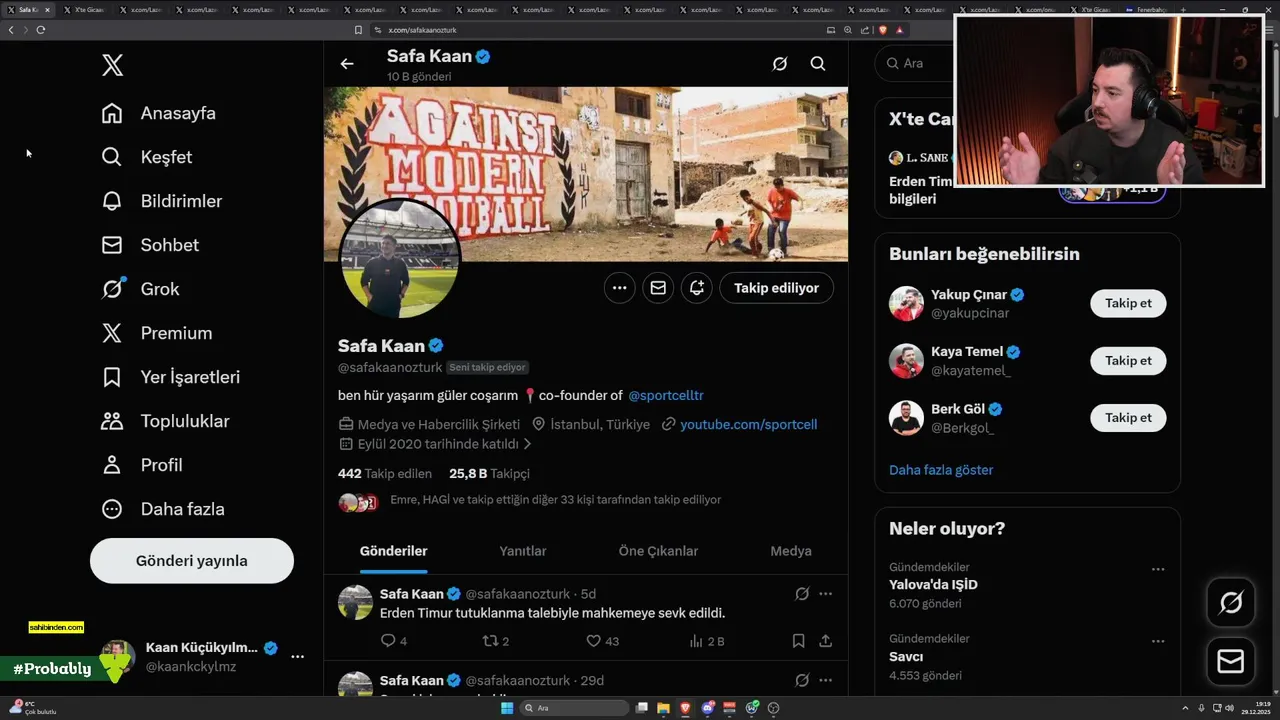Viewport: 1280px width, 720px height.
Task: Open Yalova'da IŞİD trend
Action: pyautogui.click(x=933, y=585)
